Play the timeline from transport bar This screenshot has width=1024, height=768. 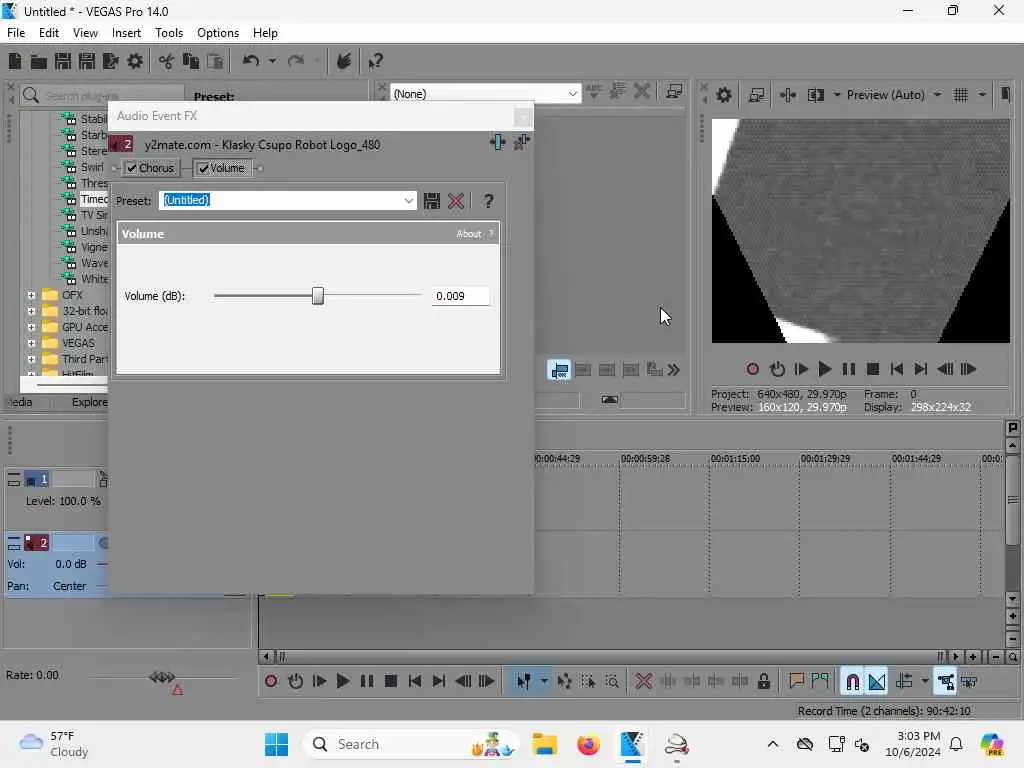343,682
